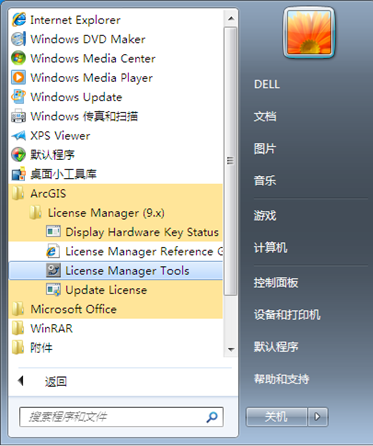Click the Windows Media Center icon

(18, 58)
